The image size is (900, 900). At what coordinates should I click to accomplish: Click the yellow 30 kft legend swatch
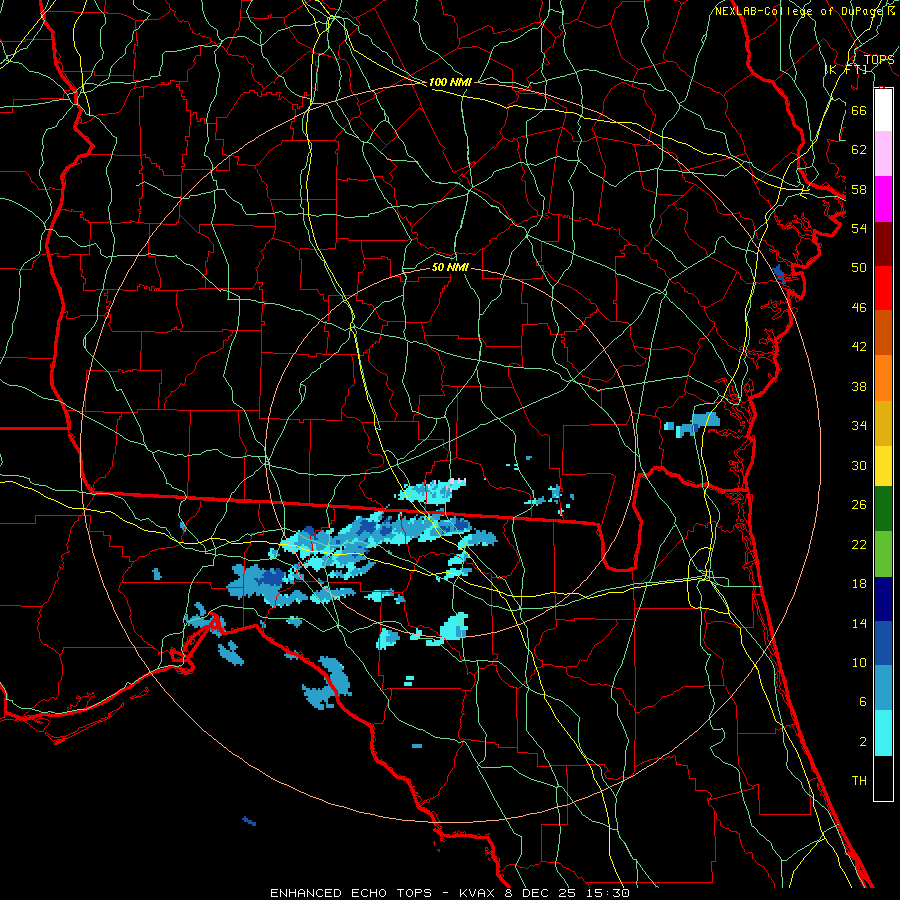(883, 466)
